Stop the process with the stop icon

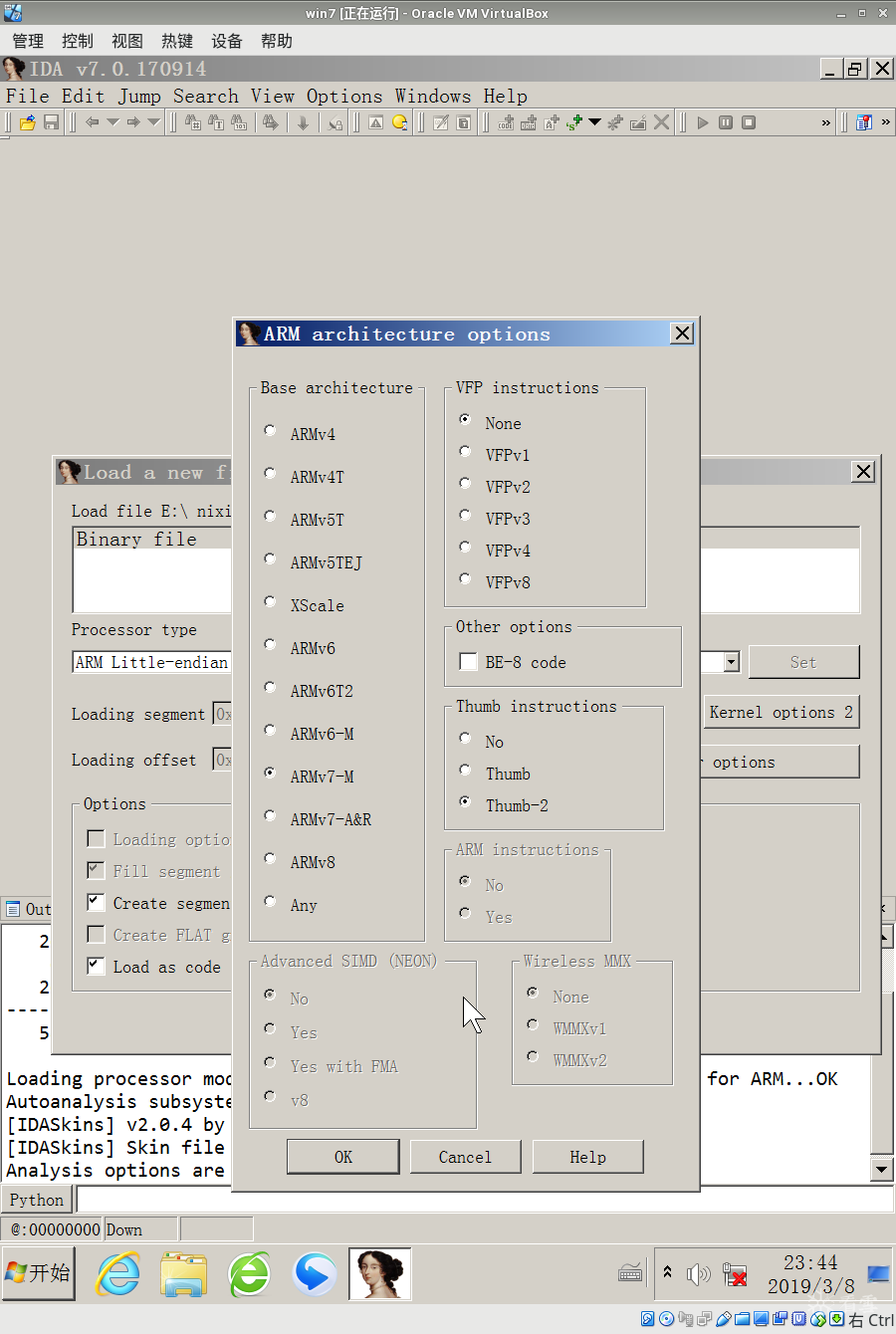pyautogui.click(x=749, y=122)
